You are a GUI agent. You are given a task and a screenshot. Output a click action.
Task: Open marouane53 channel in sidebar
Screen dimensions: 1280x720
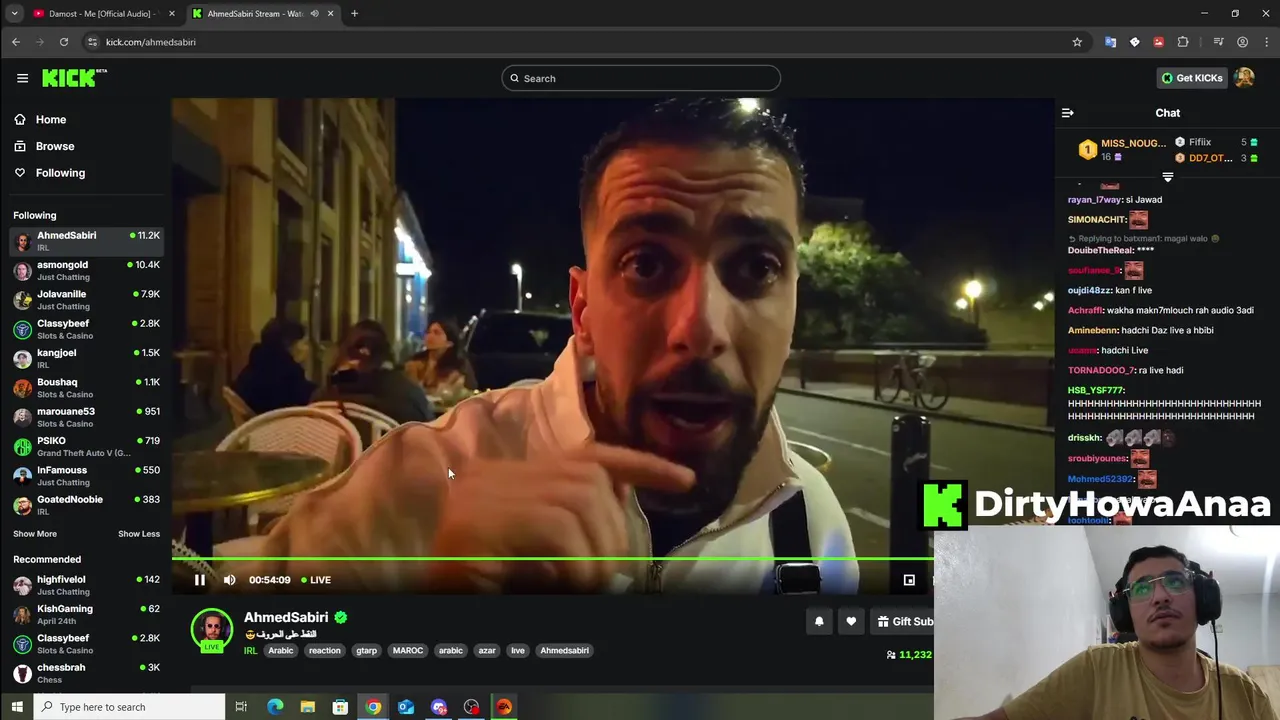pos(86,417)
